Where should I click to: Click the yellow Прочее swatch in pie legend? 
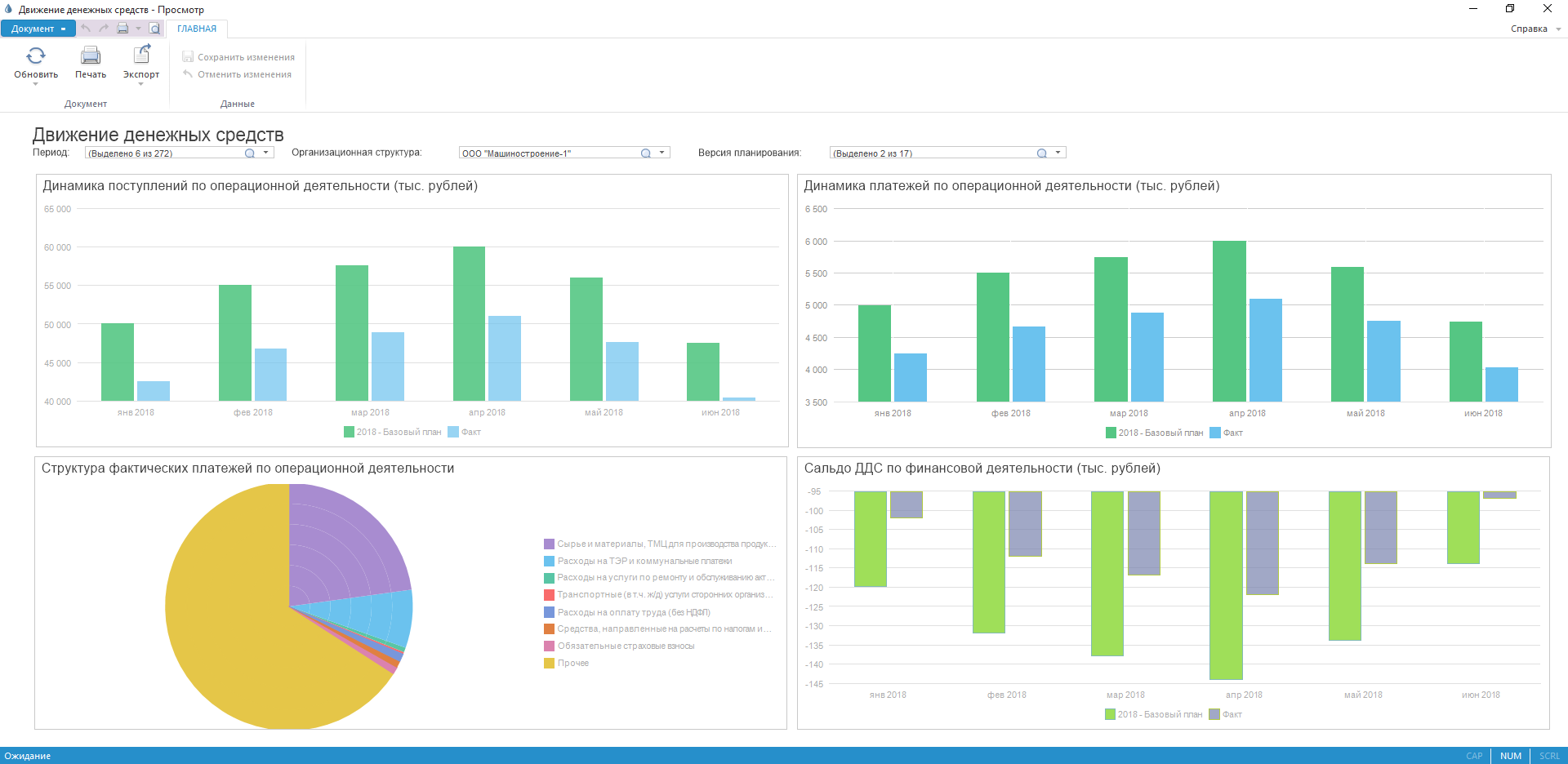tap(550, 664)
